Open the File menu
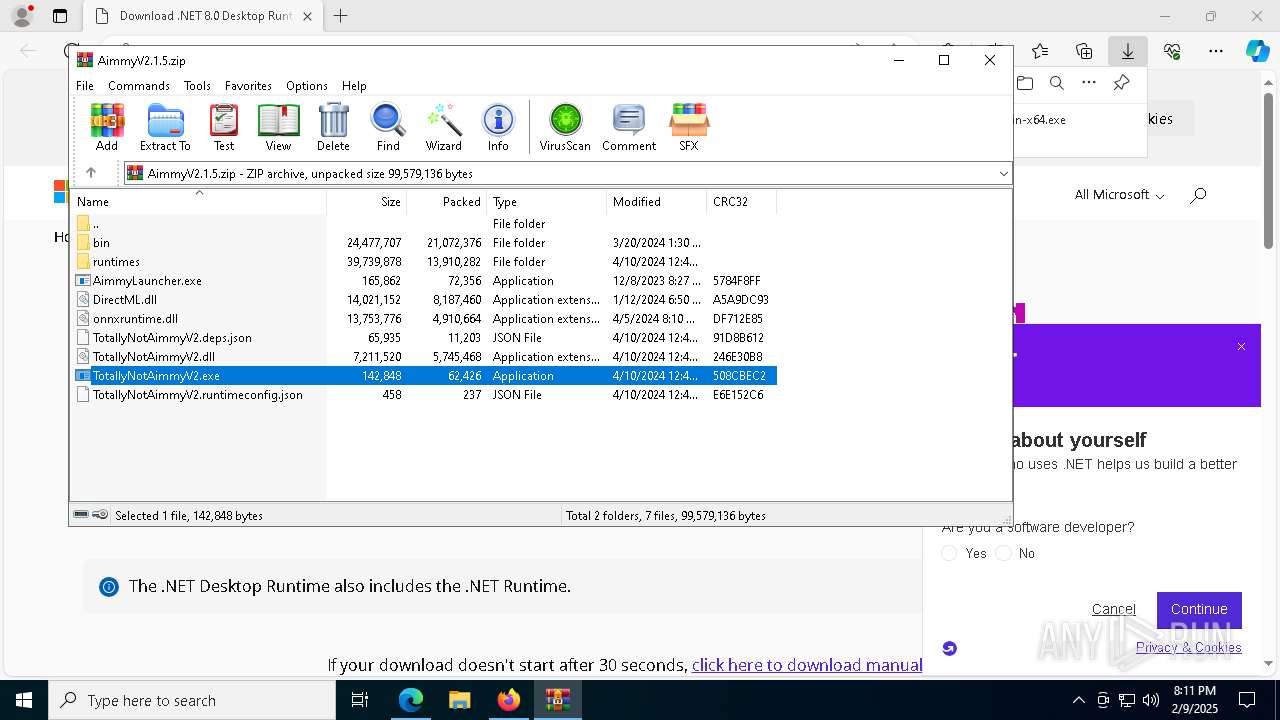Viewport: 1280px width, 720px height. pyautogui.click(x=85, y=86)
